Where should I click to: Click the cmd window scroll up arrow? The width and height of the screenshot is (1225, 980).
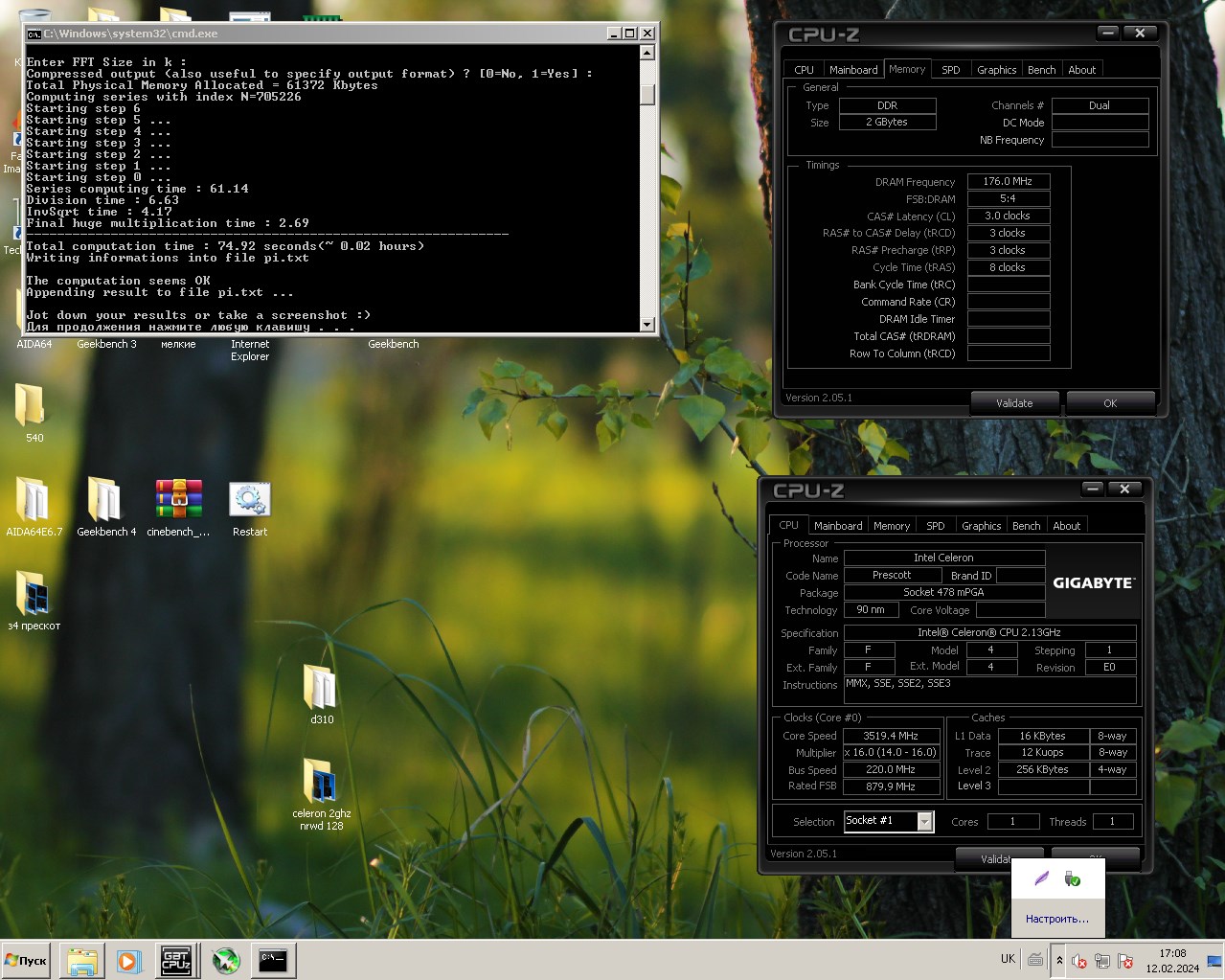tap(647, 53)
